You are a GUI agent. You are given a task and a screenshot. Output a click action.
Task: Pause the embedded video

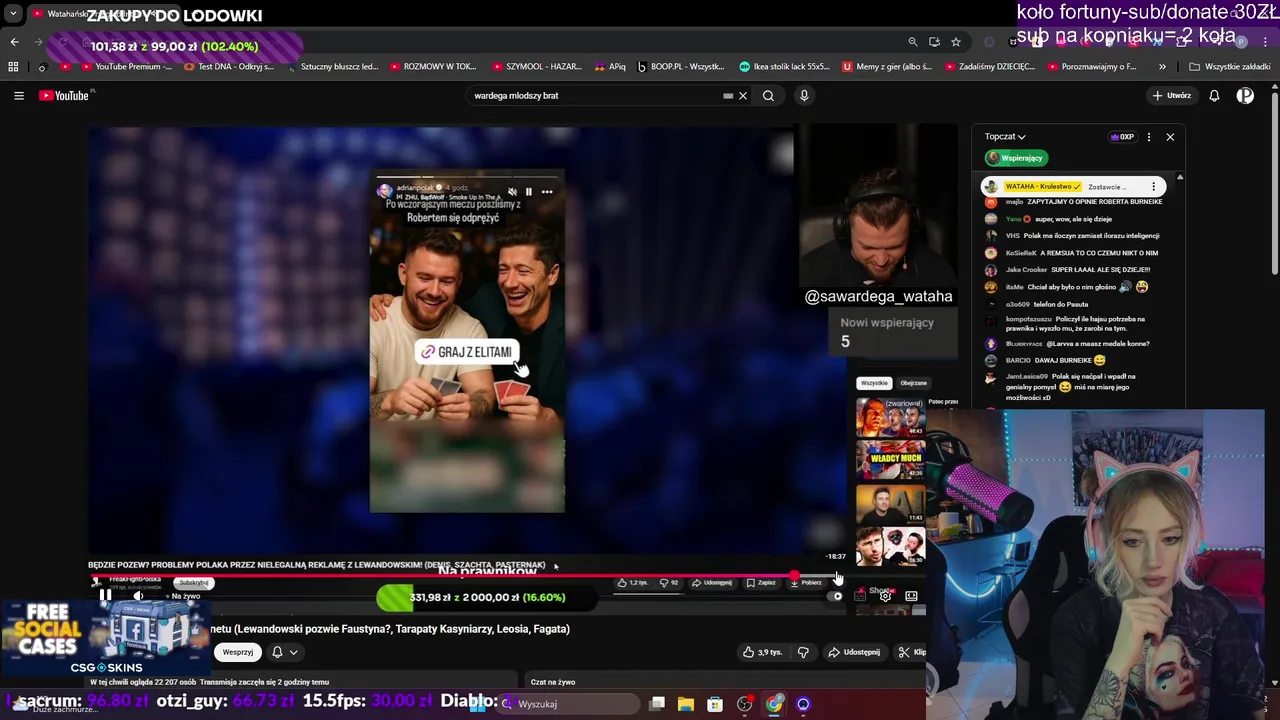[105, 596]
